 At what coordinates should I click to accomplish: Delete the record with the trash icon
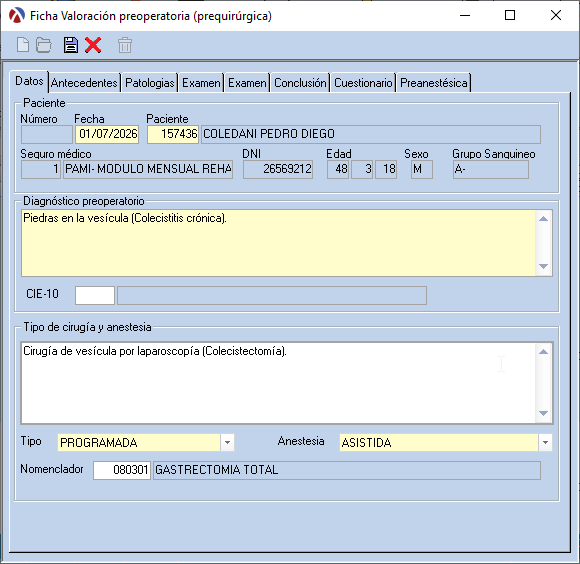[x=125, y=45]
